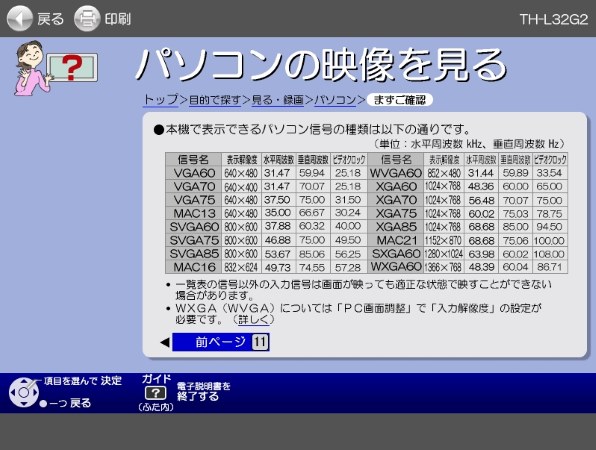Image resolution: width=596 pixels, height=450 pixels.
Task: Click the VGA60 signal name cell
Action: (x=194, y=173)
